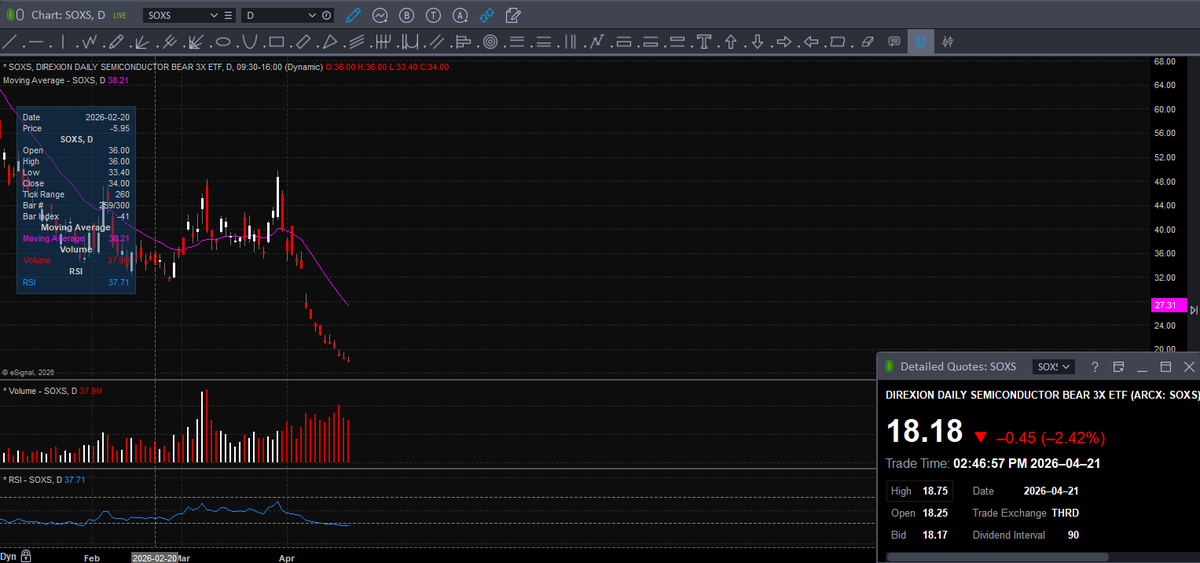
Task: Open the D interval dropdown
Action: click(x=311, y=16)
